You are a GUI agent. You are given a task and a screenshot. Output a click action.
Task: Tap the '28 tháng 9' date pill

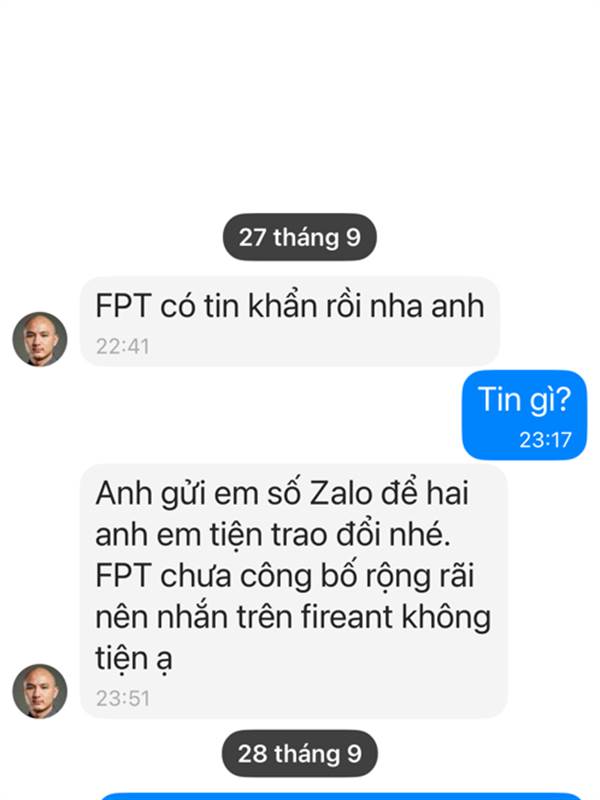300,754
